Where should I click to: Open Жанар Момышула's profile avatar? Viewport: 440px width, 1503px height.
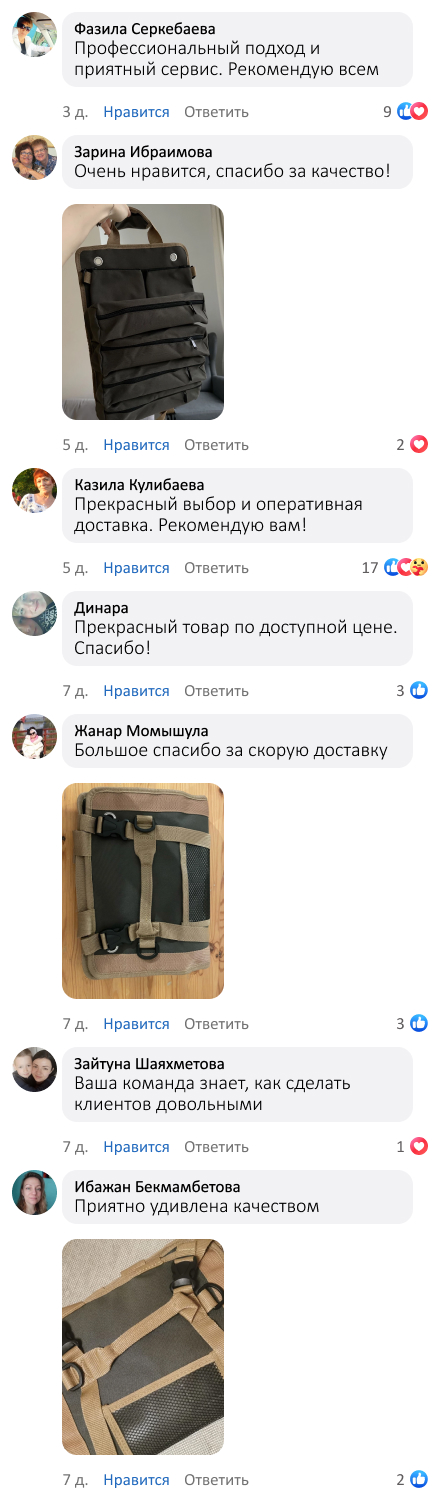click(x=34, y=737)
